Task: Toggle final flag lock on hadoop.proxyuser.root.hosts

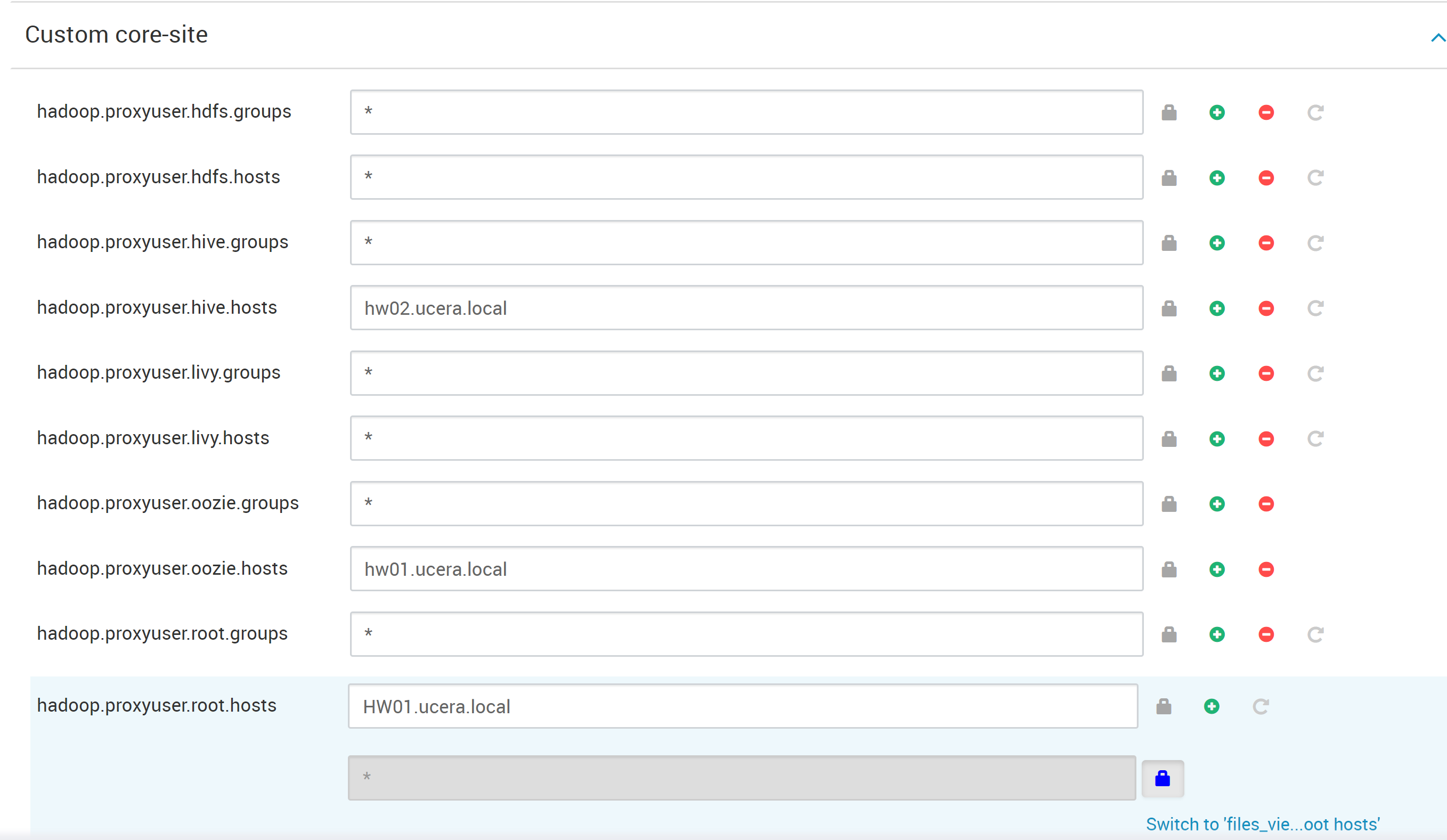Action: coord(1164,706)
